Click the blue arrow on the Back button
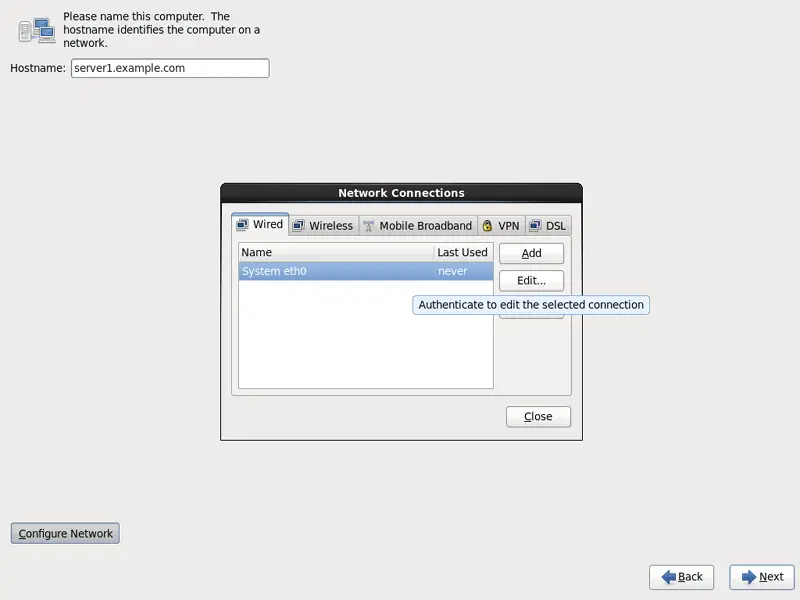Image resolution: width=800 pixels, height=600 pixels. pyautogui.click(x=667, y=577)
